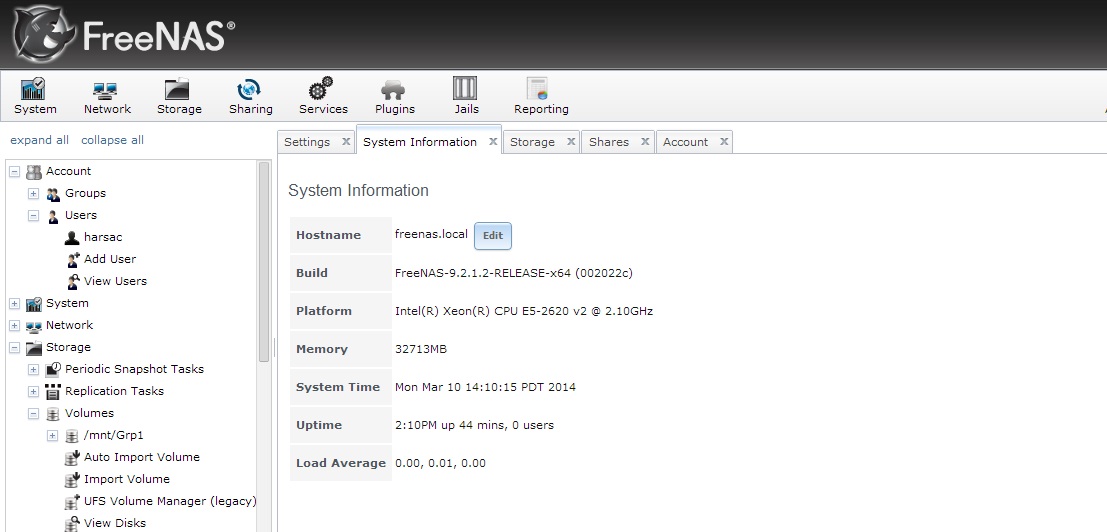Click the FreeNAS logo

click(x=123, y=34)
